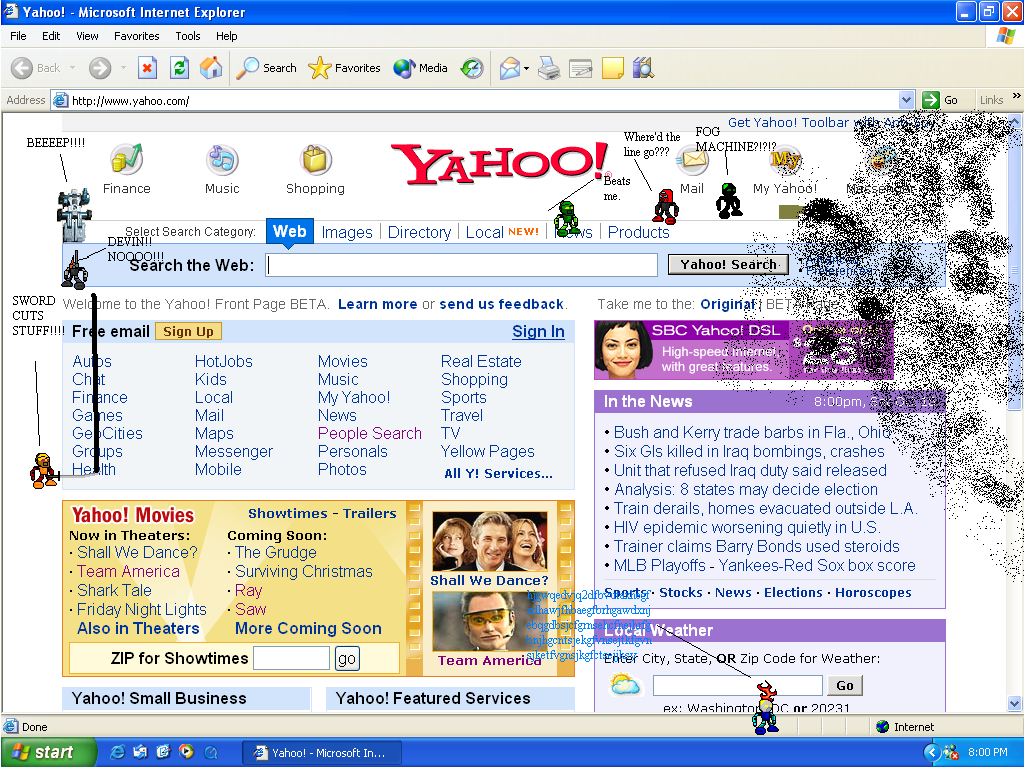Image resolution: width=1024 pixels, height=768 pixels.
Task: Select the Images search category tab
Action: 347,232
